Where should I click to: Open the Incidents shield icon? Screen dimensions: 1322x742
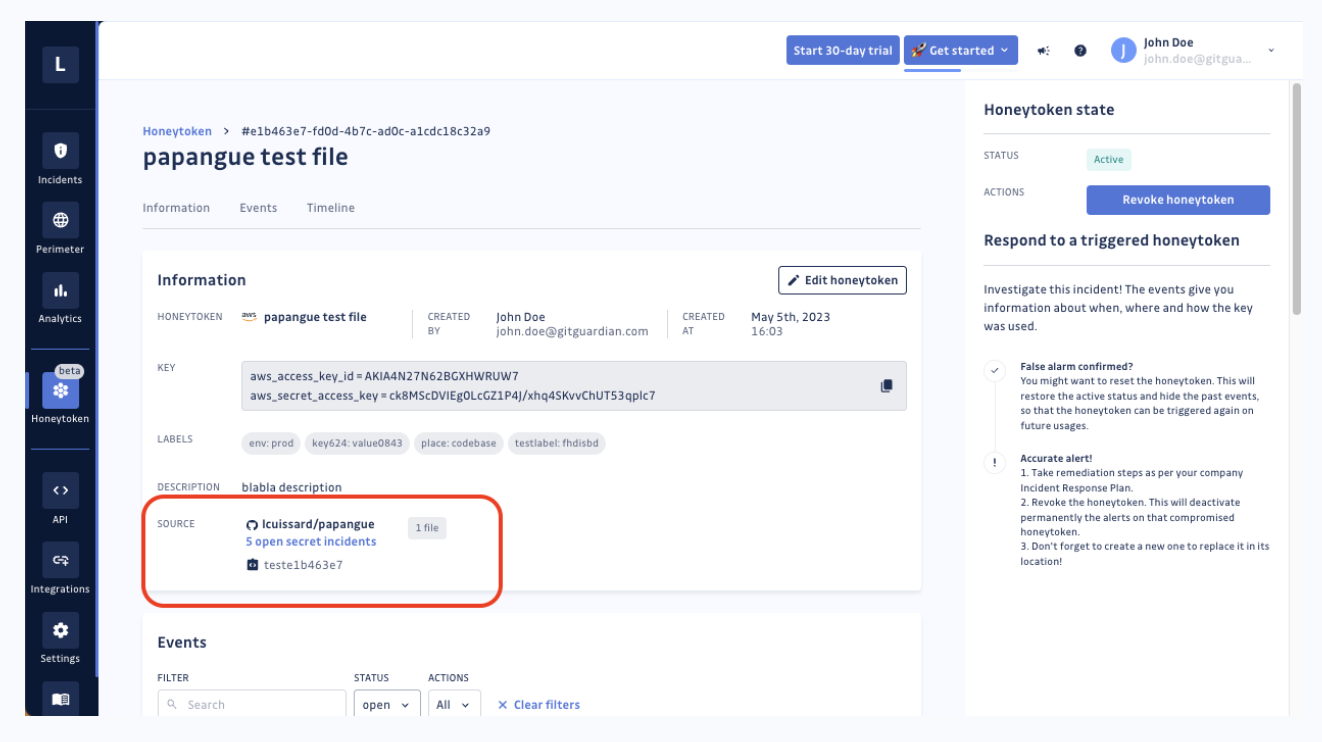(x=60, y=151)
